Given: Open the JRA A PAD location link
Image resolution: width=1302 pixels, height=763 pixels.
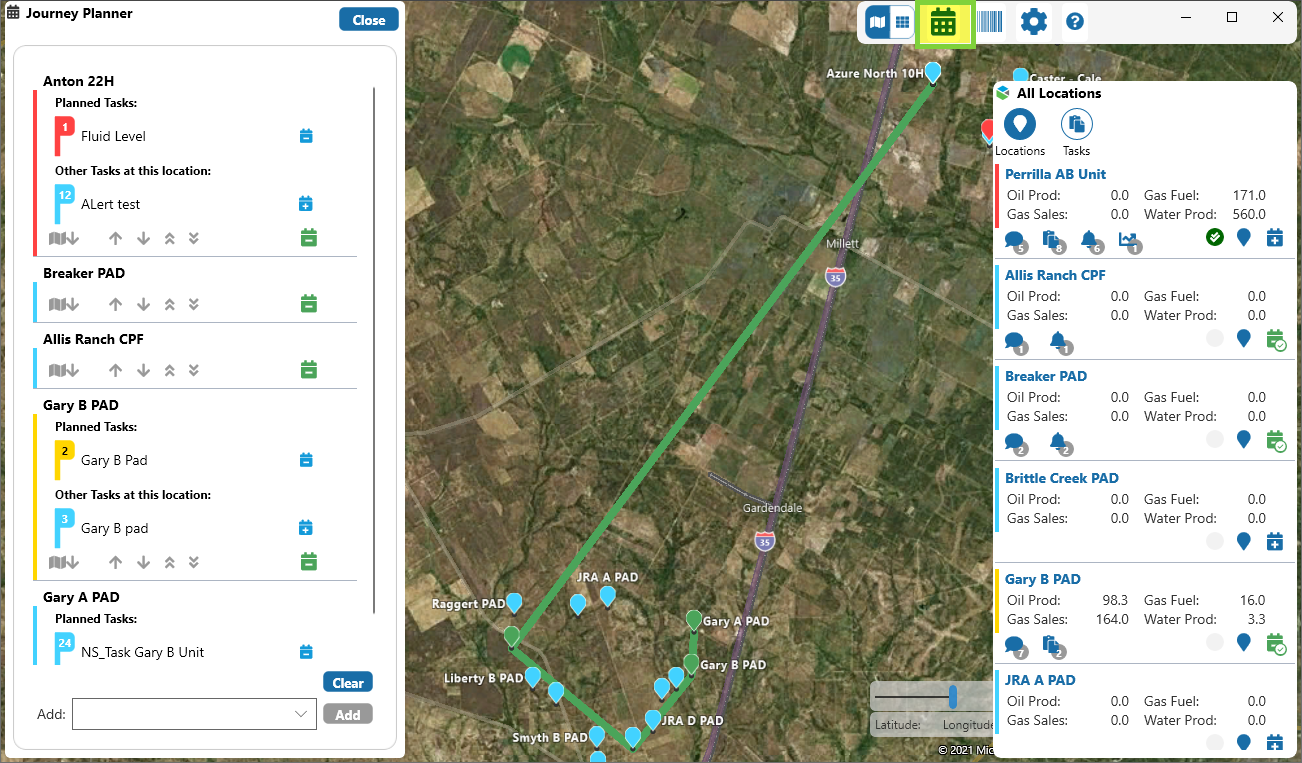Looking at the screenshot, I should click(1040, 680).
